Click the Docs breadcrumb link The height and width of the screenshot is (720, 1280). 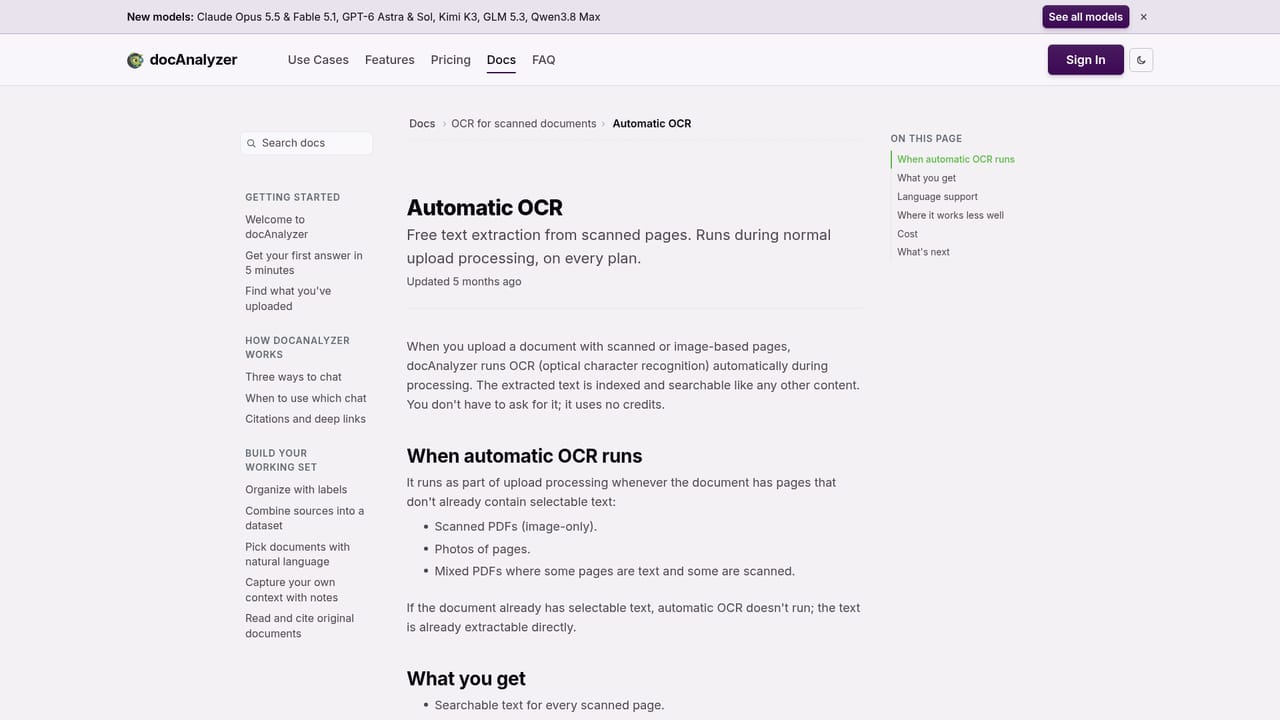tap(422, 124)
